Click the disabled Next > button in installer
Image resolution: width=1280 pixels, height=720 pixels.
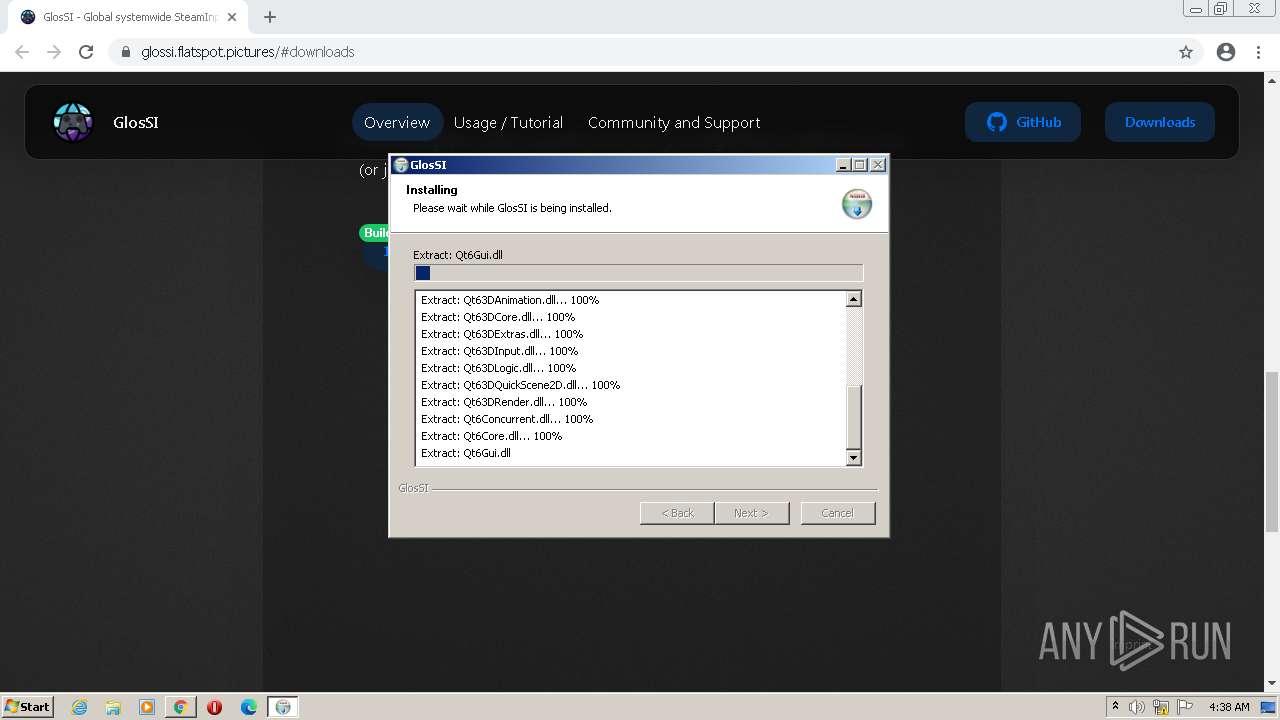(x=752, y=513)
